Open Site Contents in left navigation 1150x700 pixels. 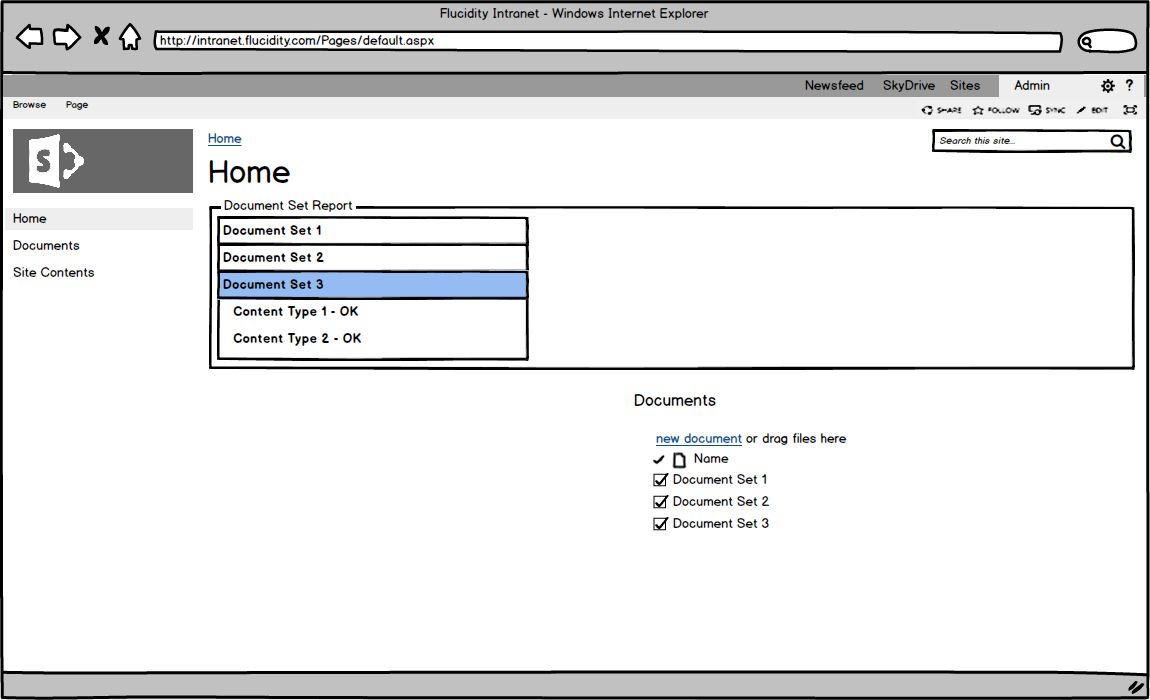coord(54,272)
